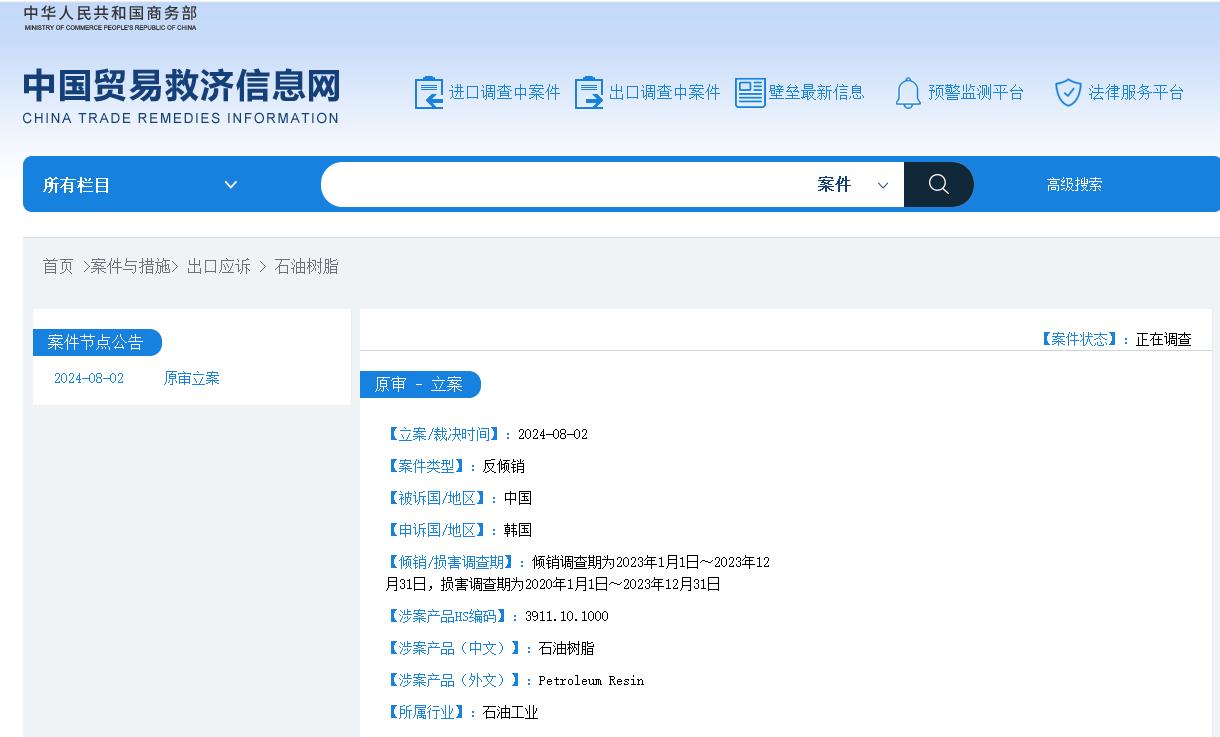Open 出口应诉 breadcrumb link

coord(219,267)
